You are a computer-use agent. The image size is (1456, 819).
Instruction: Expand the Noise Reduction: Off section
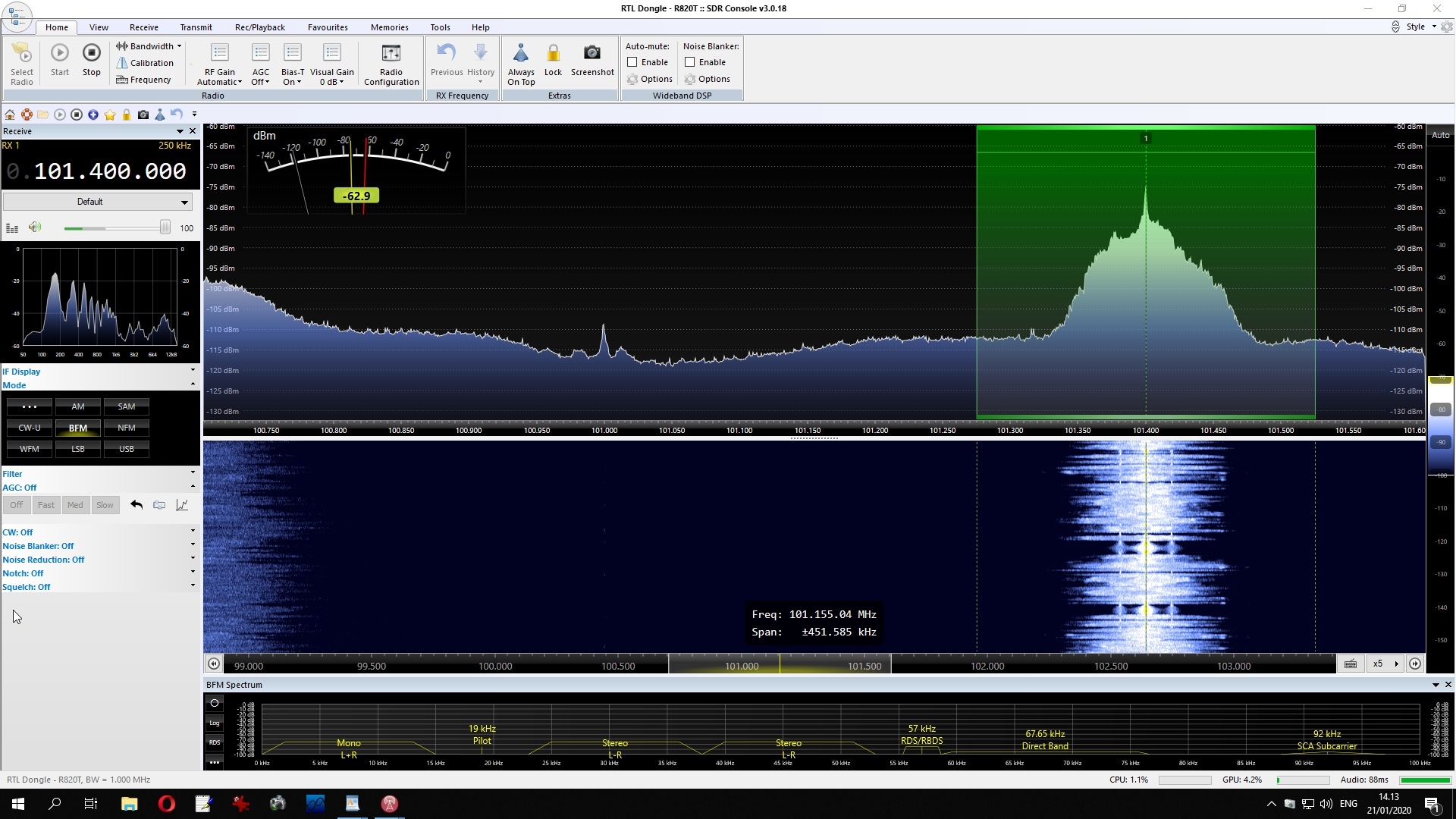pyautogui.click(x=99, y=560)
